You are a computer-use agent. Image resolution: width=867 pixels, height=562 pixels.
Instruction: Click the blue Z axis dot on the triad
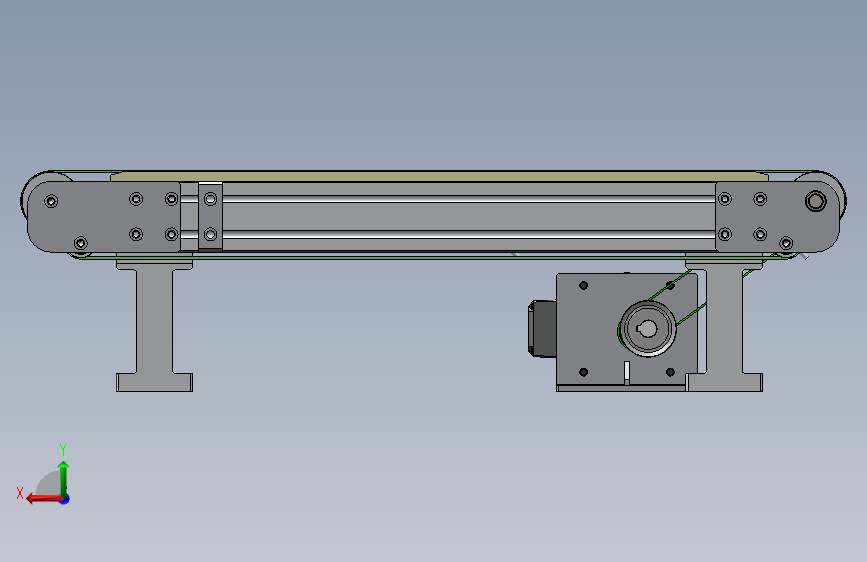click(x=65, y=499)
